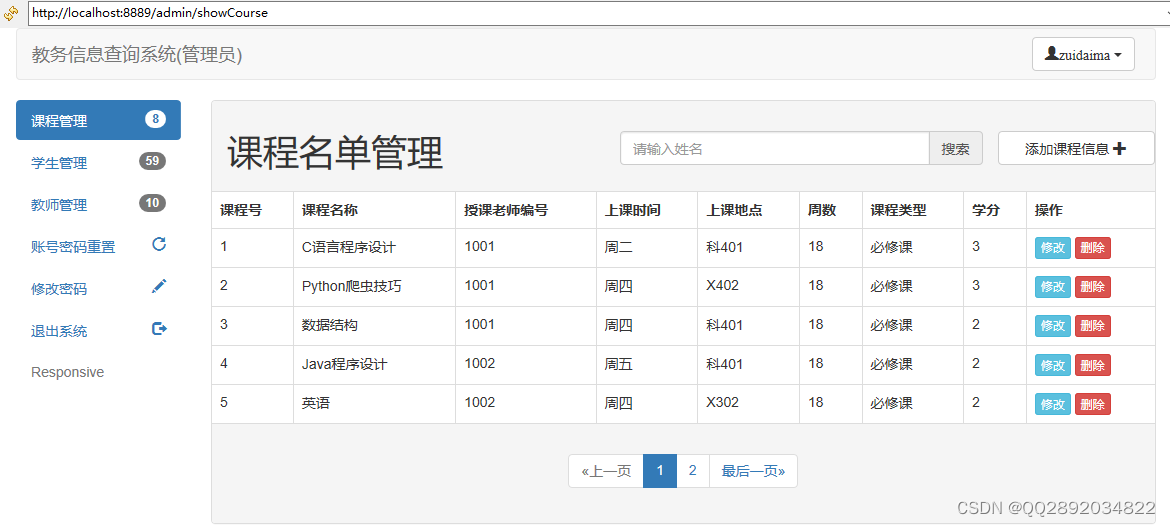Go to page 2 of course list
1170x526 pixels.
tap(692, 471)
